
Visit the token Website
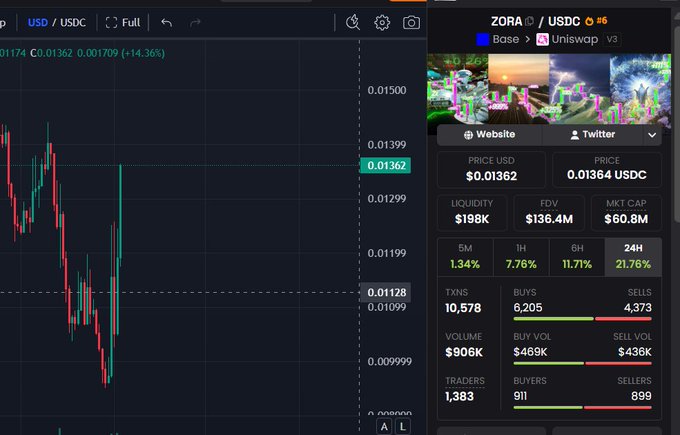(x=489, y=134)
